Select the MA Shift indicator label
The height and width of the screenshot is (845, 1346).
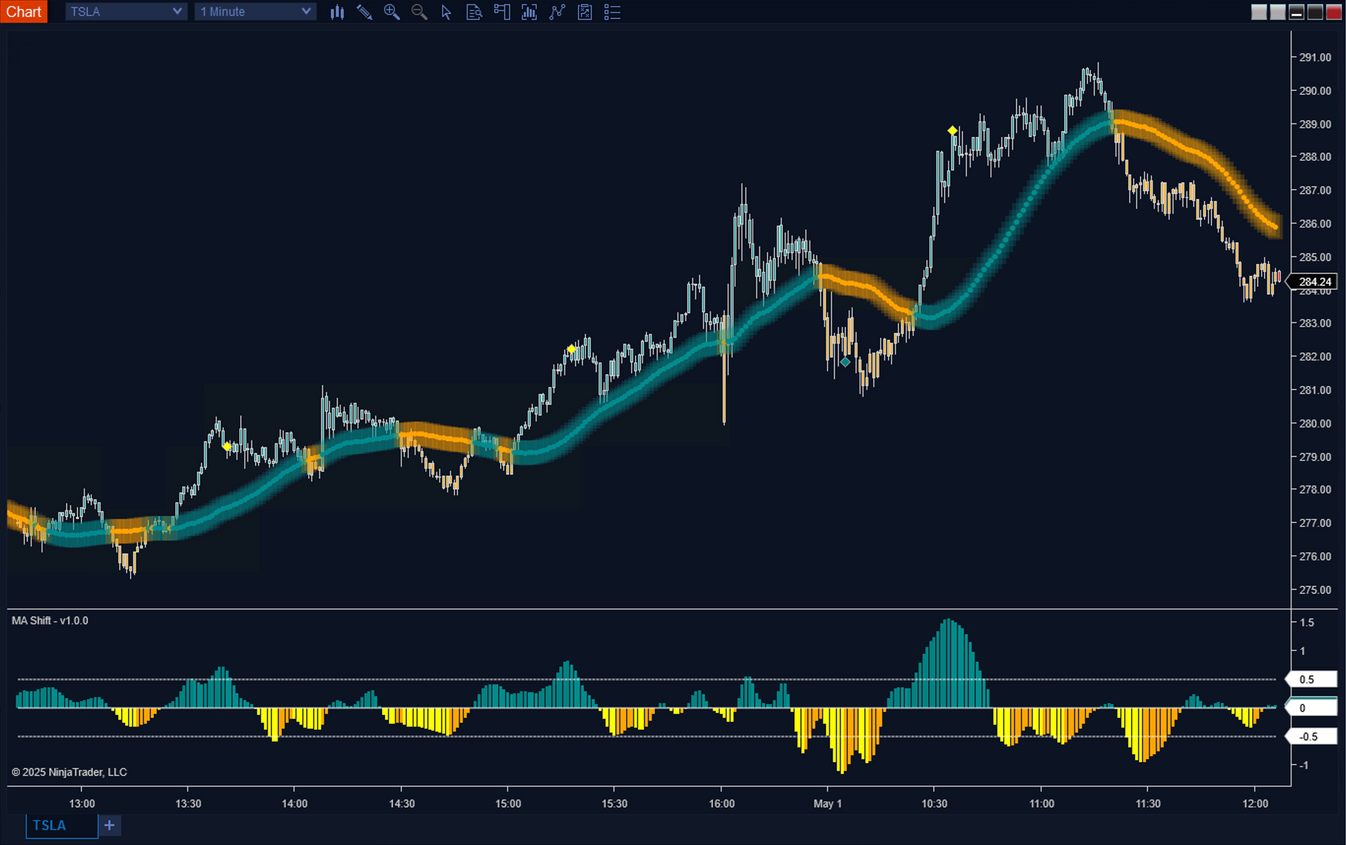coord(48,620)
